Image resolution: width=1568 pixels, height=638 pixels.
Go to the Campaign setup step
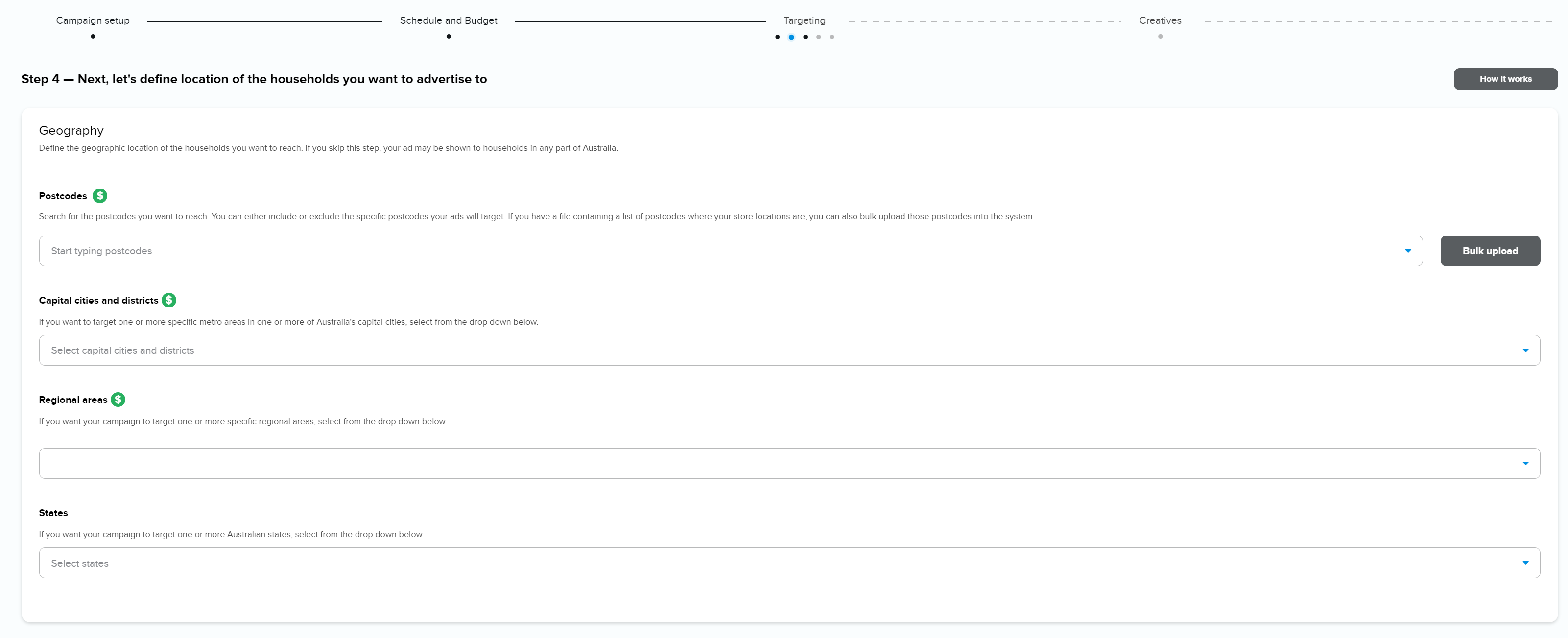click(x=93, y=20)
